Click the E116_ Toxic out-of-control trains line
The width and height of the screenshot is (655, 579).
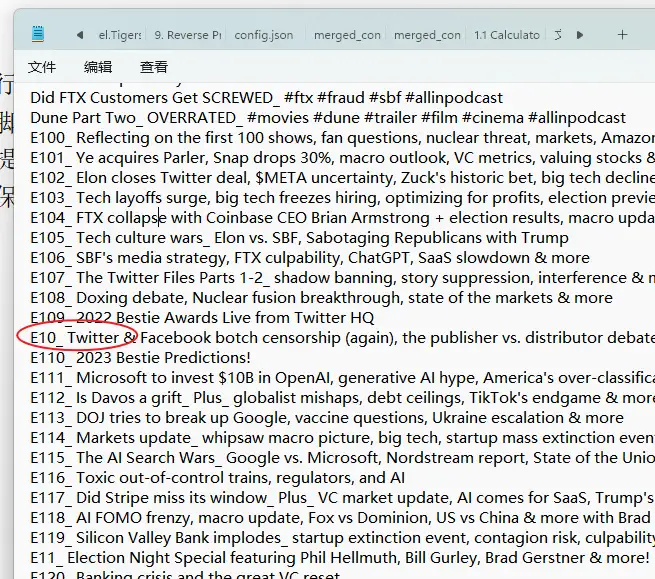[218, 478]
